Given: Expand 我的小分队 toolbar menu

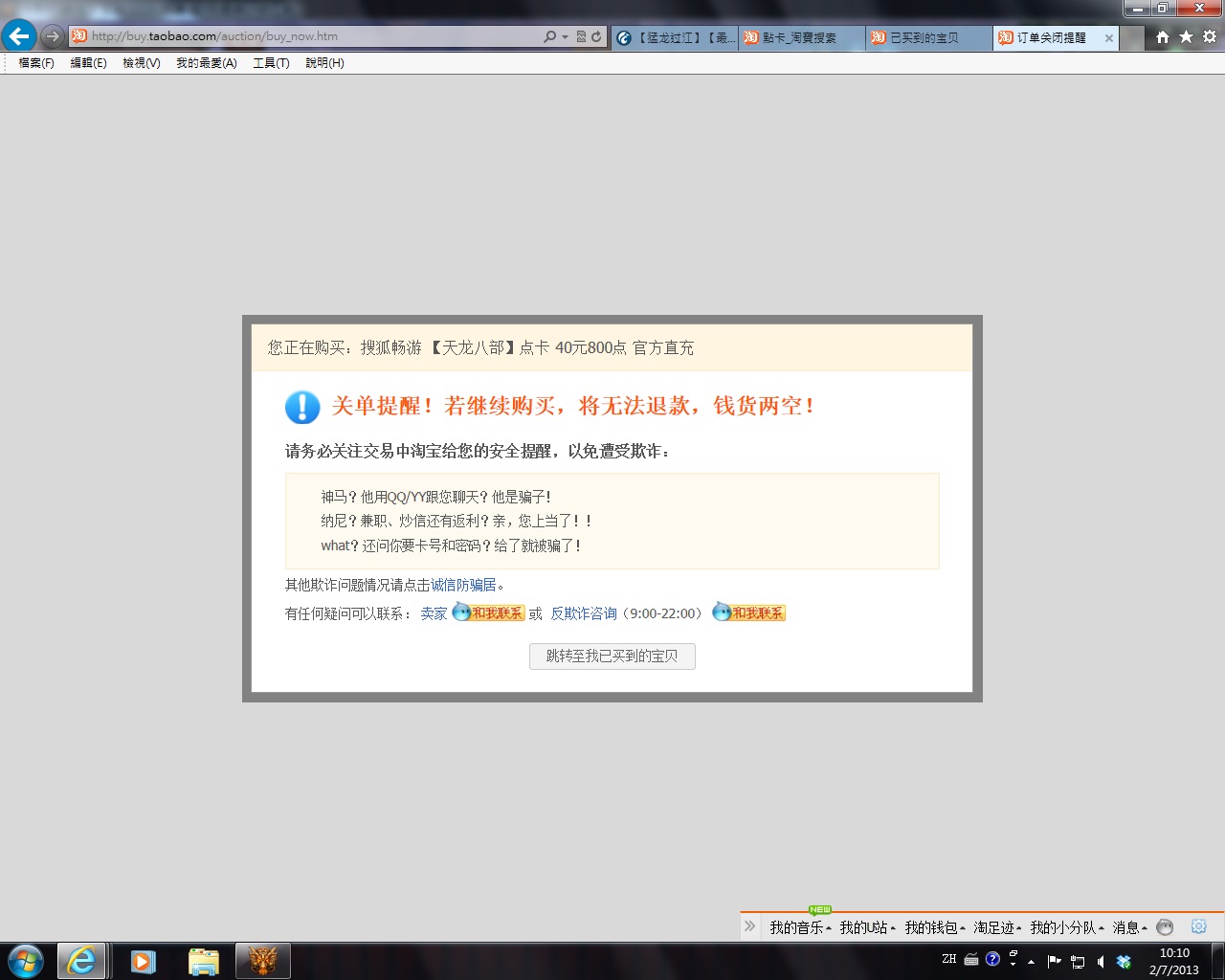Looking at the screenshot, I should 1067,927.
